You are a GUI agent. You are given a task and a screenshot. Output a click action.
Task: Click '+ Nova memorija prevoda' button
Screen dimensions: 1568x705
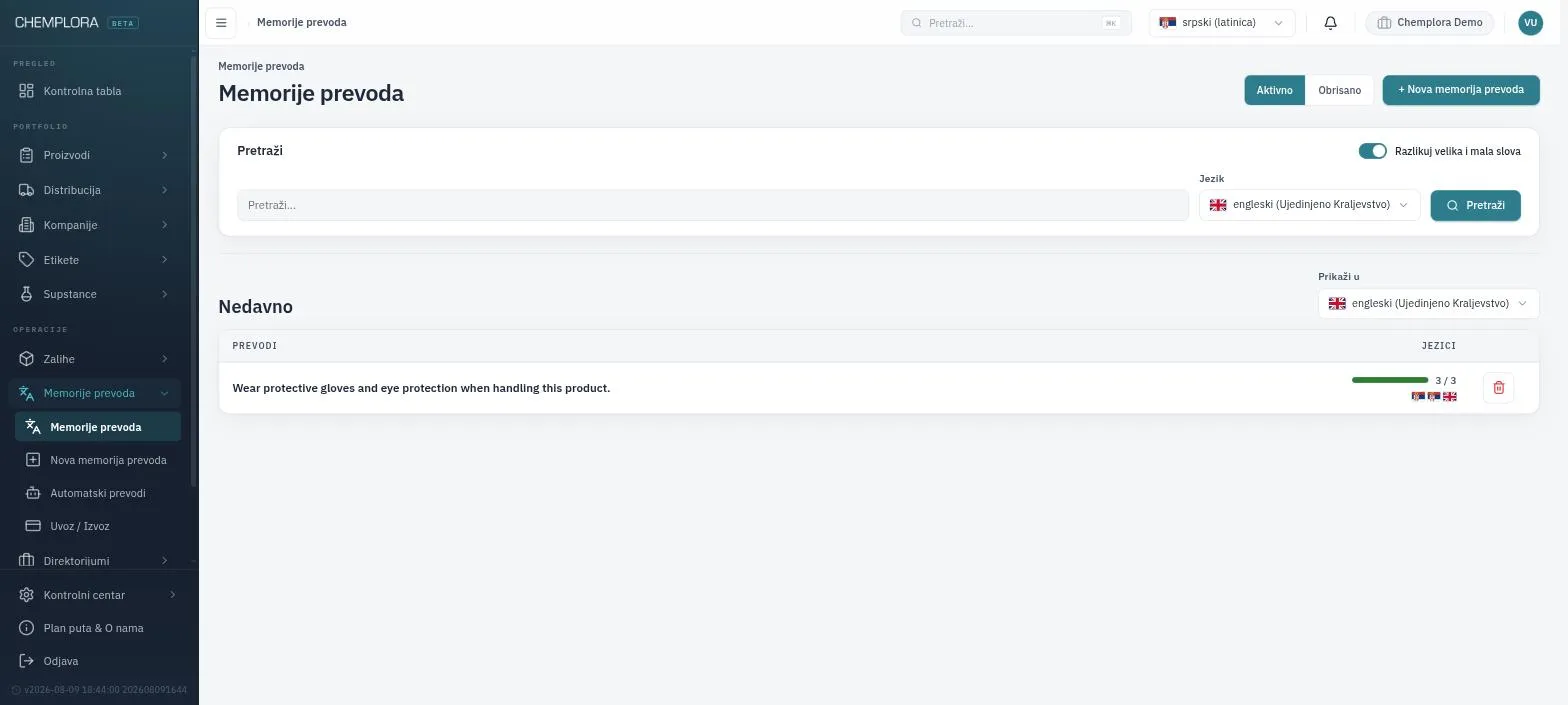(x=1461, y=90)
